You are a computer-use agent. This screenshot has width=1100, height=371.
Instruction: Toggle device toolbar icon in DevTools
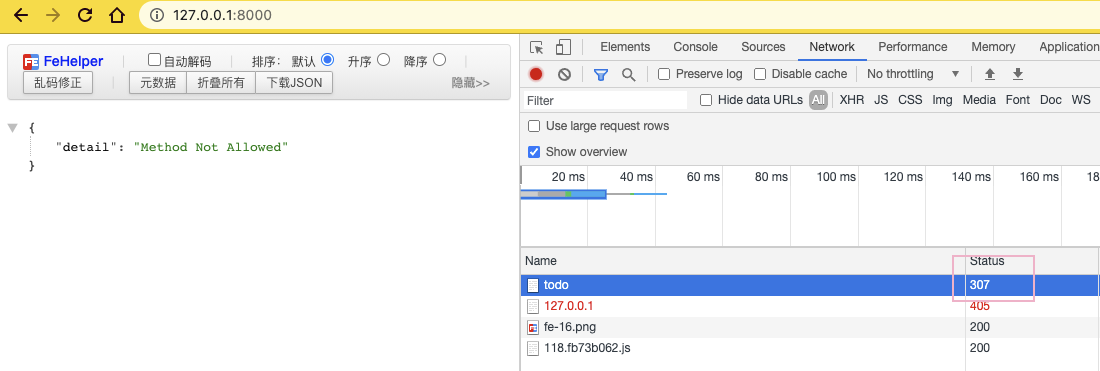click(x=563, y=47)
